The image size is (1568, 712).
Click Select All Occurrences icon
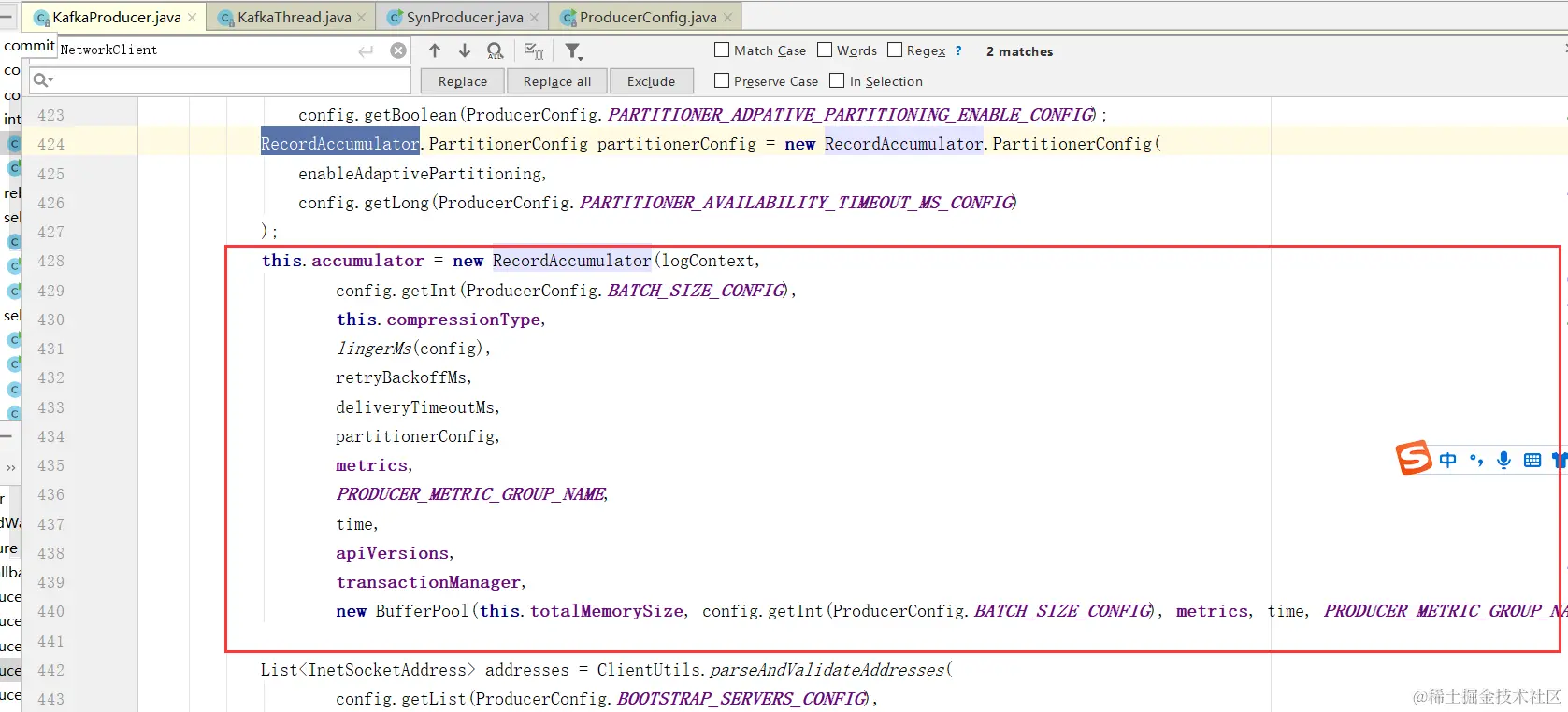[x=534, y=50]
